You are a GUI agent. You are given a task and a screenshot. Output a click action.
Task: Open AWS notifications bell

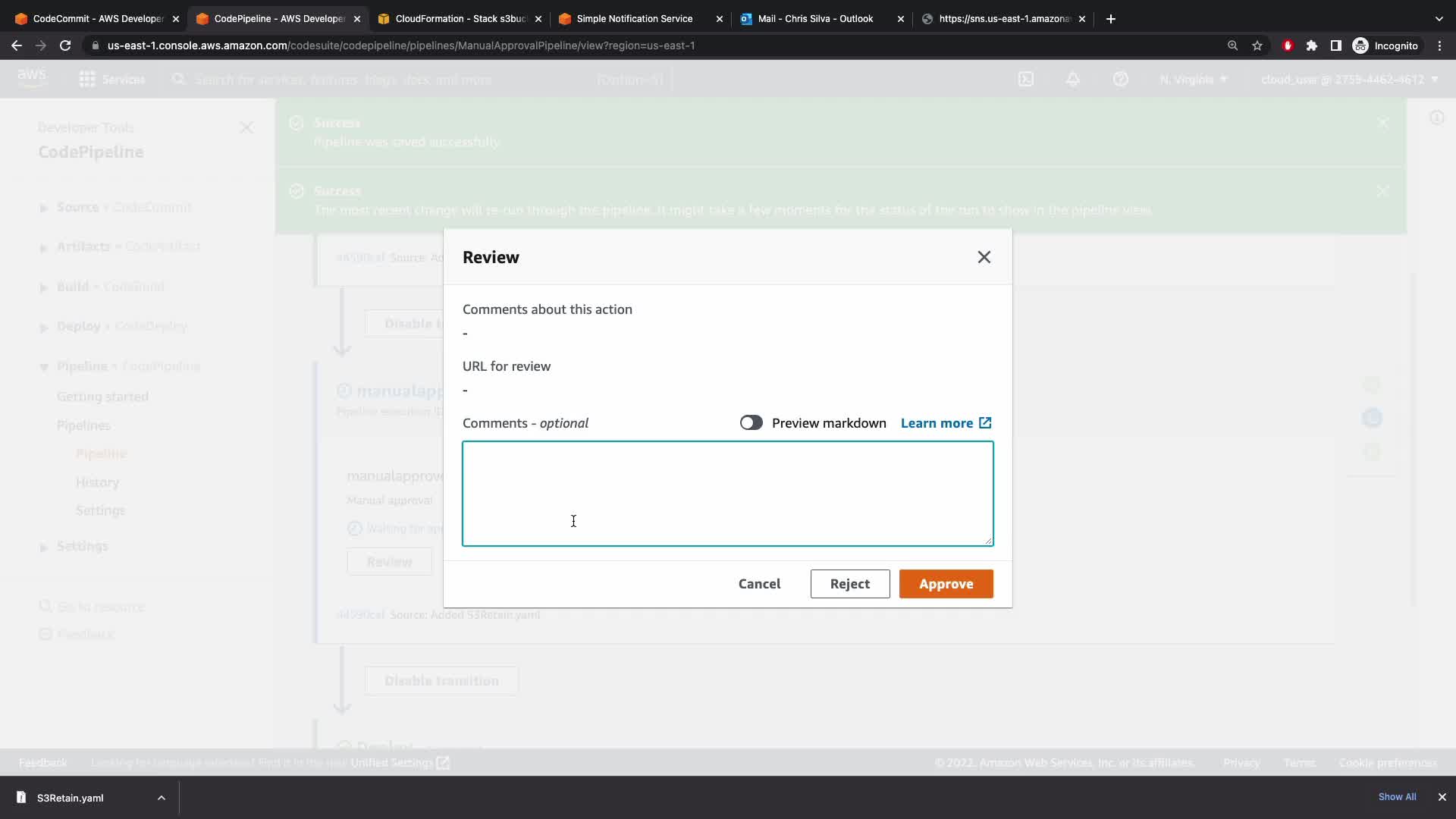tap(1072, 80)
